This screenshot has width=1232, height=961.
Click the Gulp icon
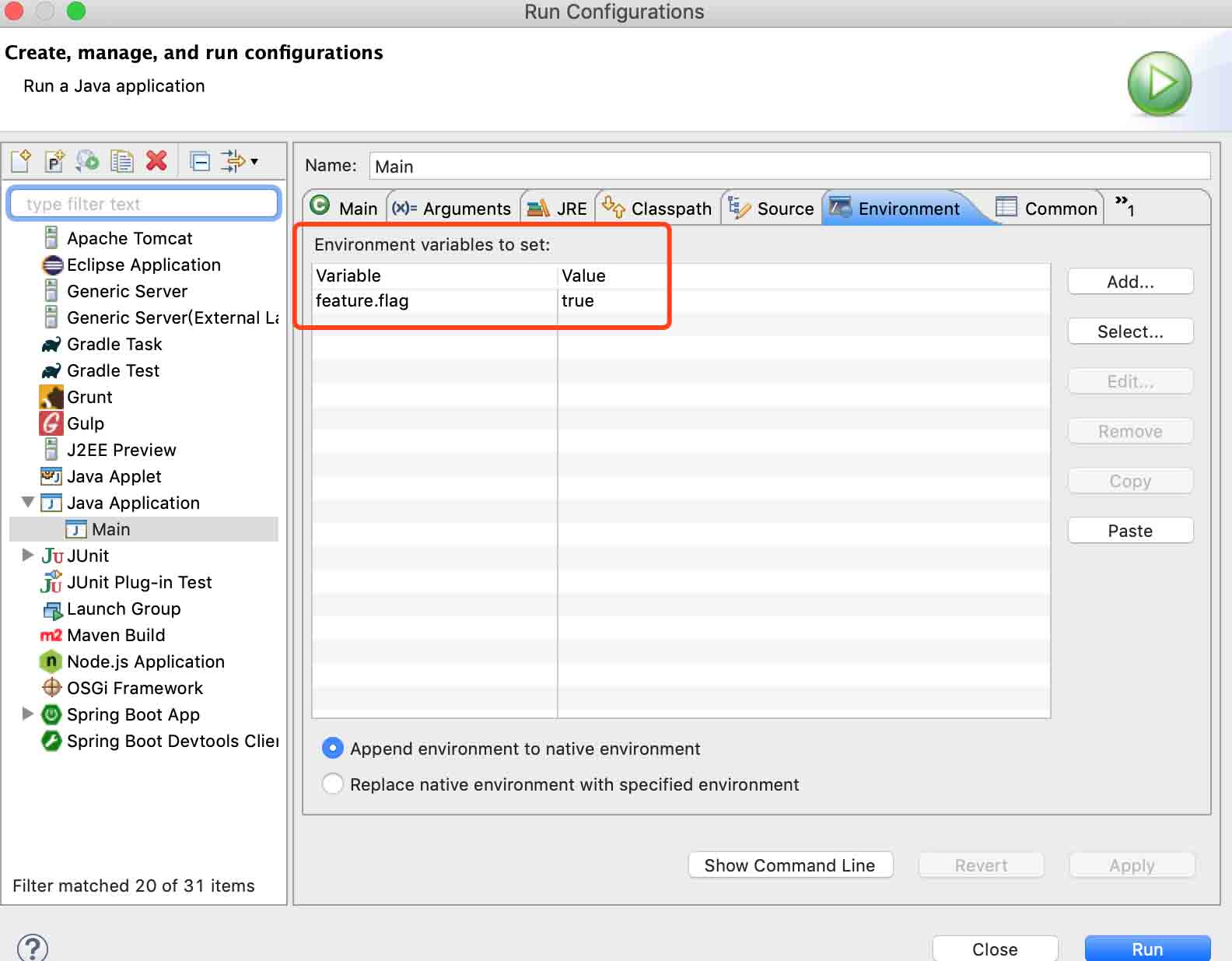coord(51,423)
